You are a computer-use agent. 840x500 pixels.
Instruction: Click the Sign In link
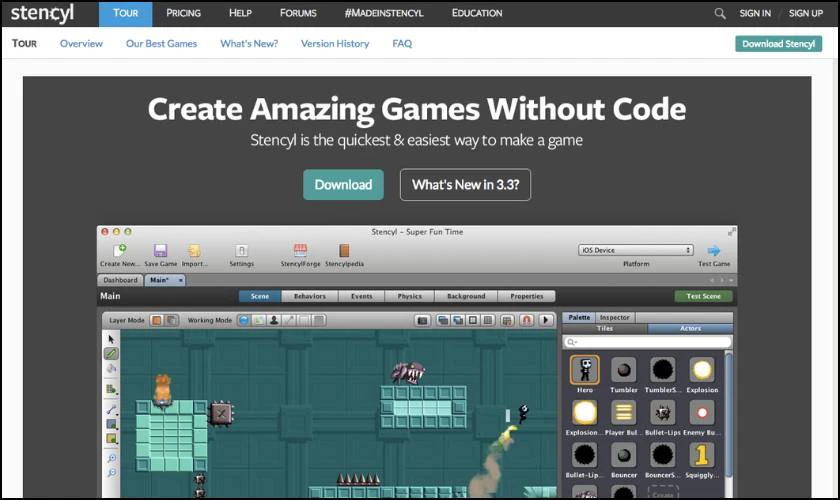coord(755,13)
